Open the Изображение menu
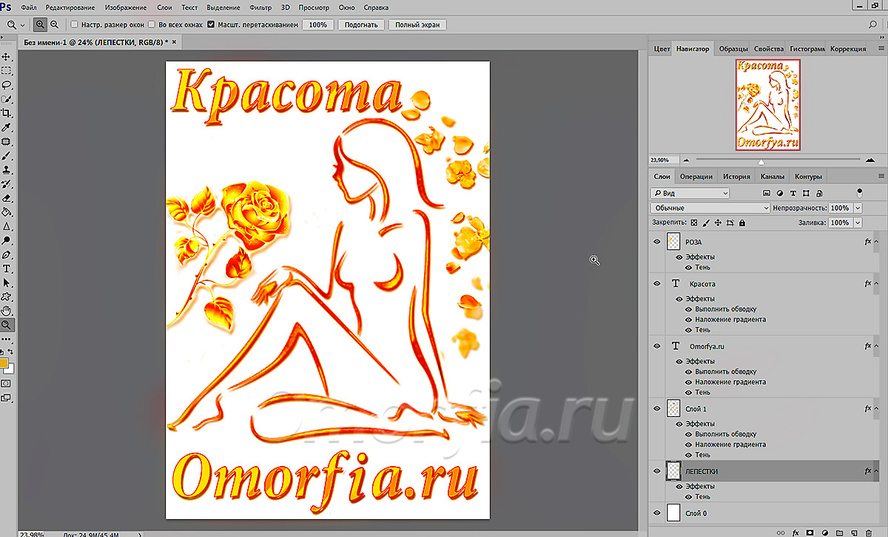Viewport: 888px width, 537px height. coord(125,8)
